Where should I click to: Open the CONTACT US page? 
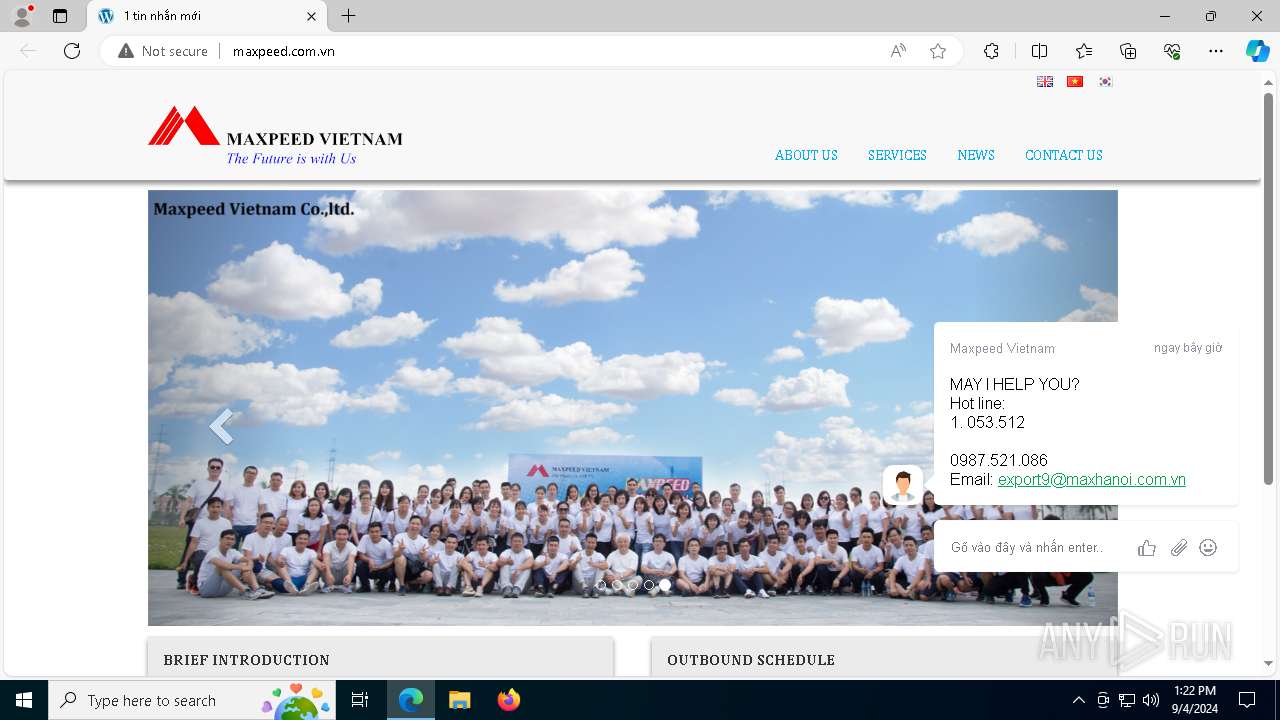[1064, 155]
